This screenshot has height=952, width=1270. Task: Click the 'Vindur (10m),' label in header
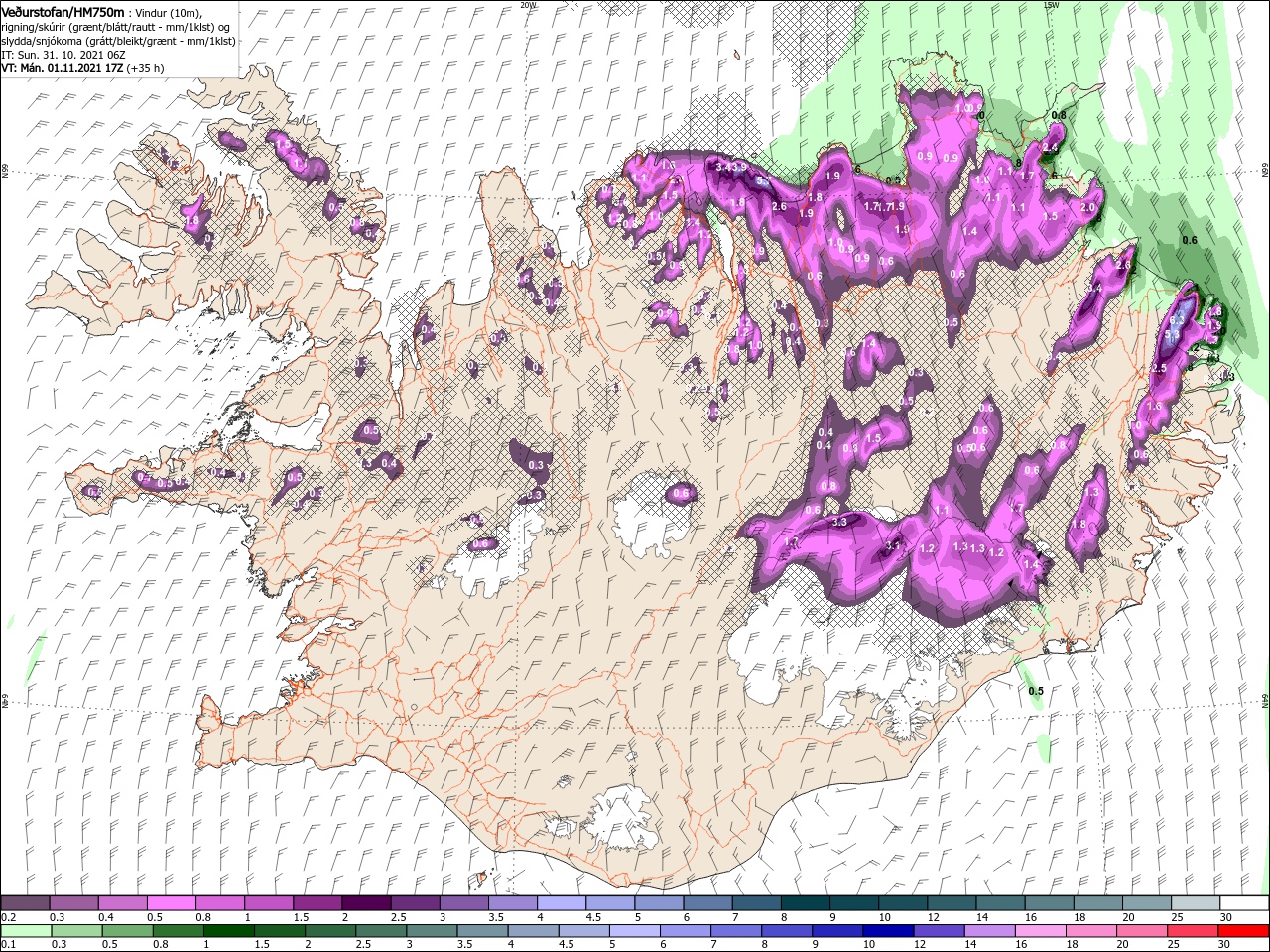(x=169, y=12)
